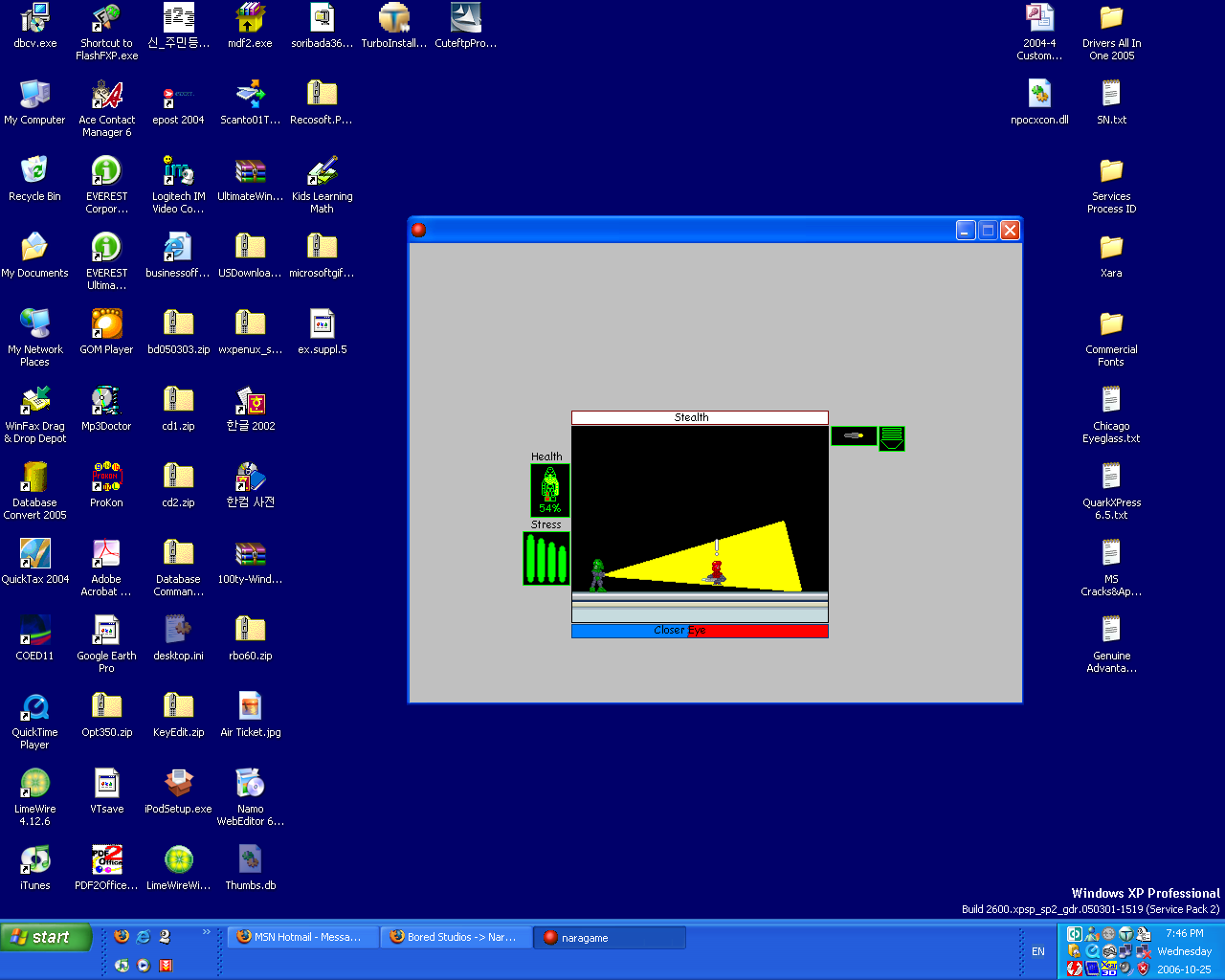Open the Start menu

(46, 937)
